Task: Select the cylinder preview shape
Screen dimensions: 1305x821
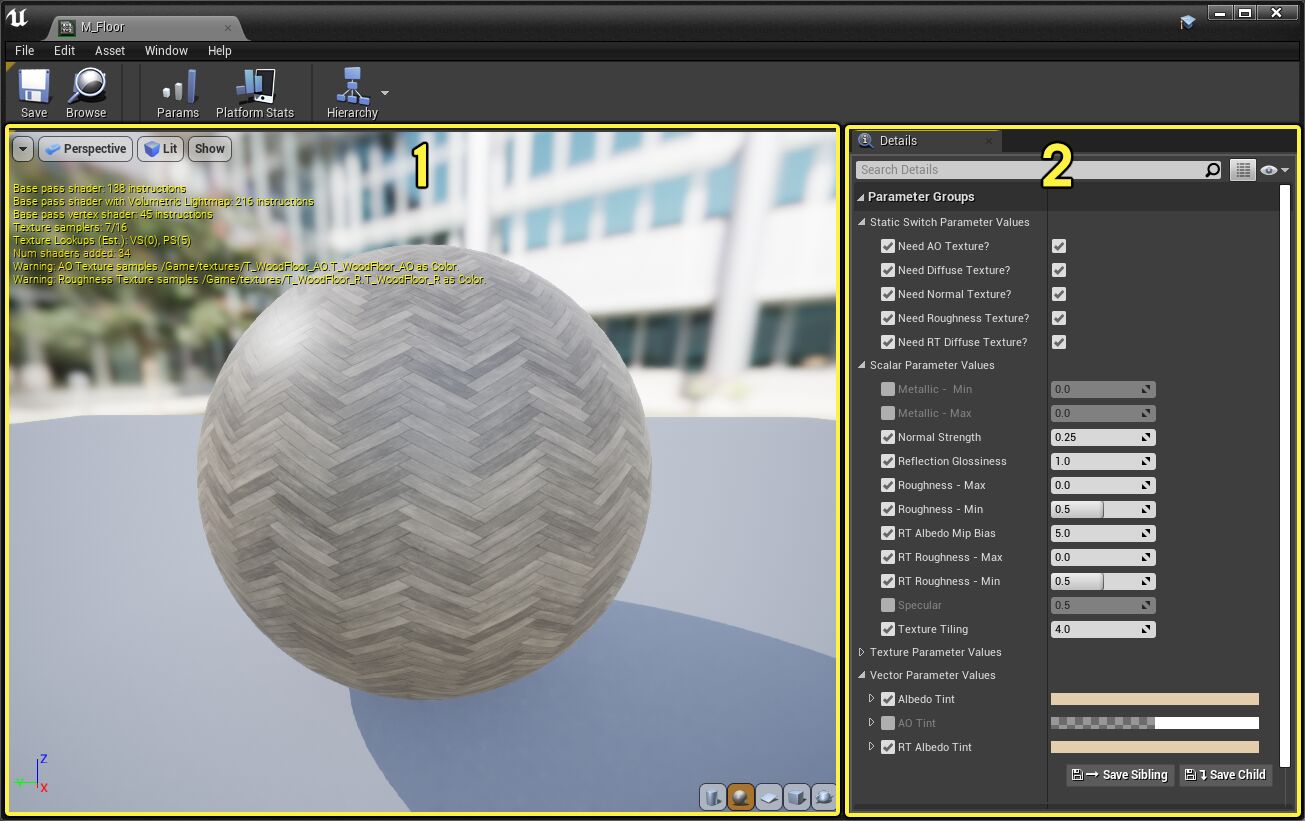Action: click(x=712, y=797)
